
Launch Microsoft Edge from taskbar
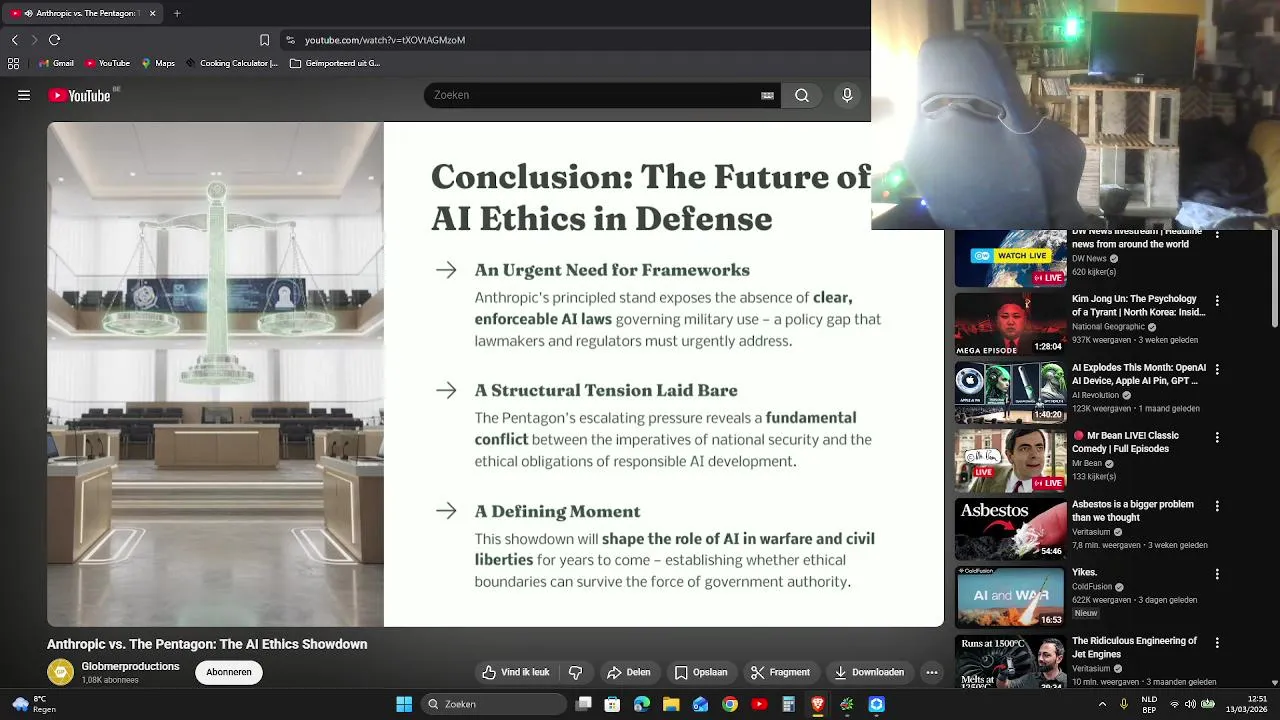pyautogui.click(x=642, y=704)
